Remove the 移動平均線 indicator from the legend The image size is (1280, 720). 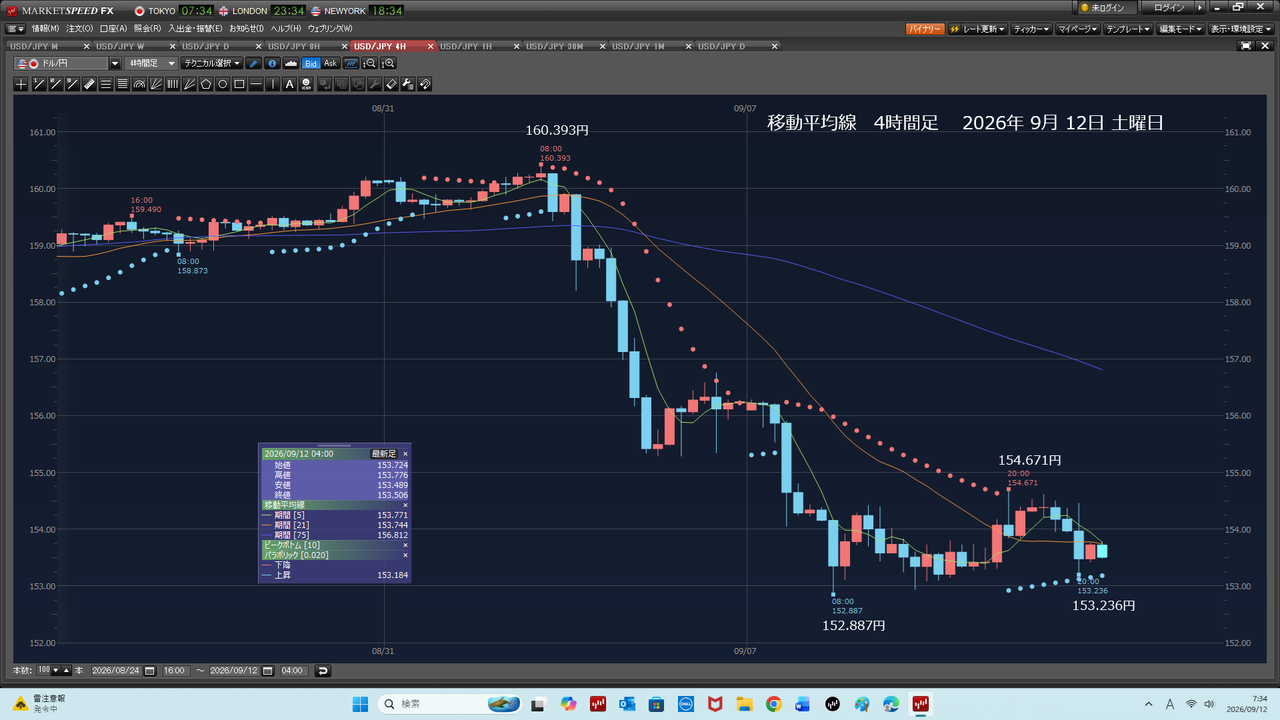(405, 505)
